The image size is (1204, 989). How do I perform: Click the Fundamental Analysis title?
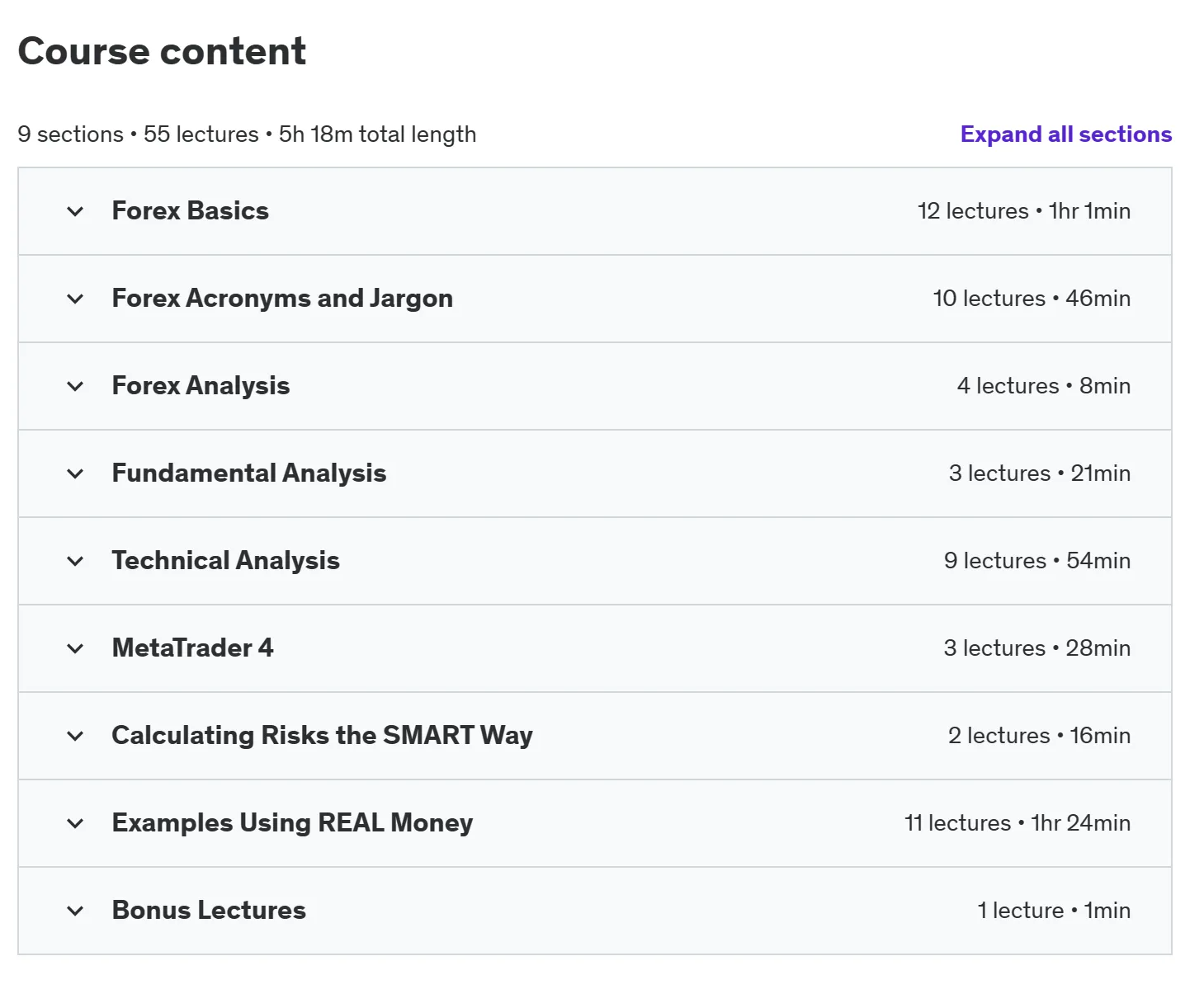click(x=249, y=473)
